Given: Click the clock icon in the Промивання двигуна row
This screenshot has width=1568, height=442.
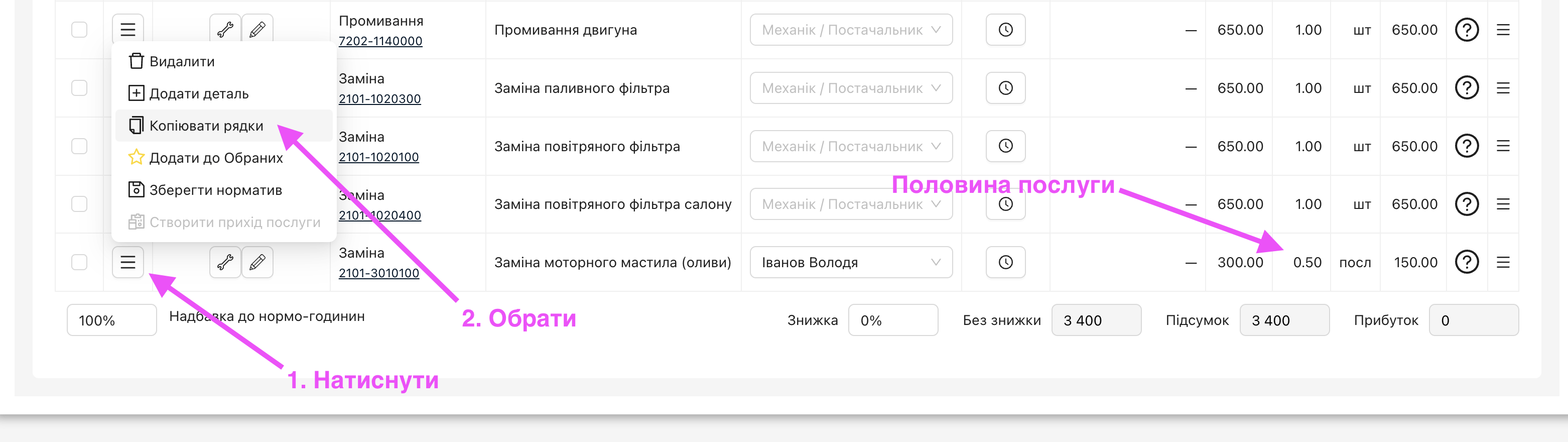Looking at the screenshot, I should (x=1005, y=30).
